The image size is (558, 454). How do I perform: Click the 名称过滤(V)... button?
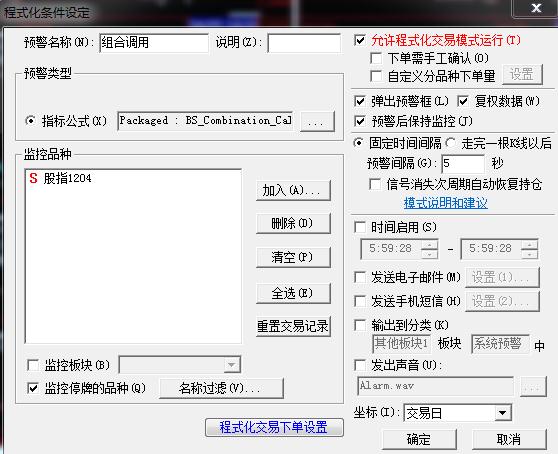(x=221, y=388)
